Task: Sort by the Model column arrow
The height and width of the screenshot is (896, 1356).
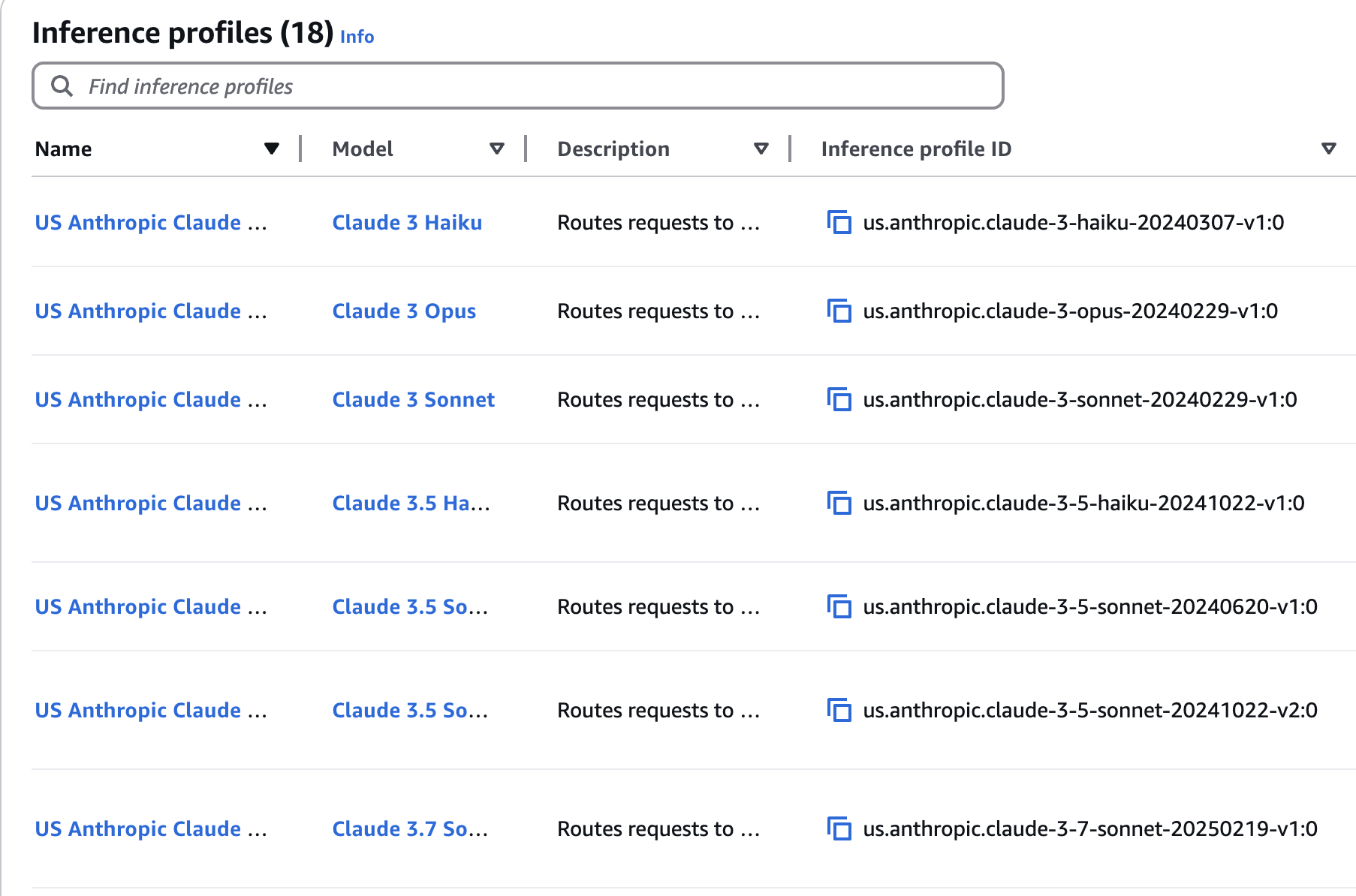Action: 496,149
